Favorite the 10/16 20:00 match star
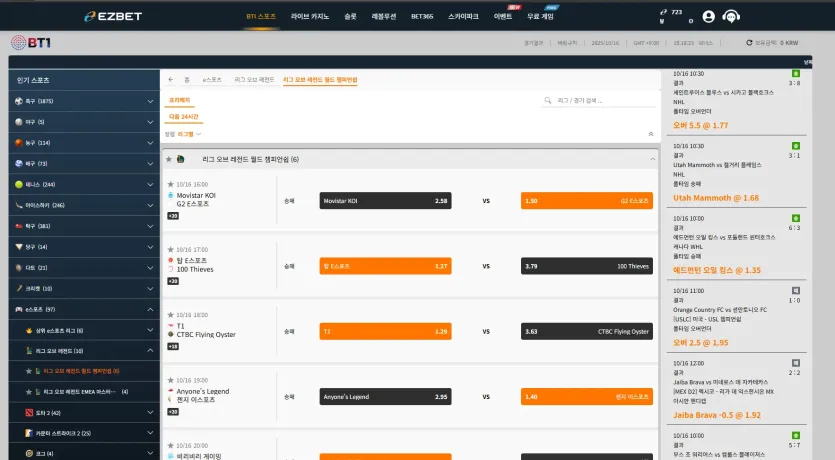The width and height of the screenshot is (835, 460). (170, 445)
